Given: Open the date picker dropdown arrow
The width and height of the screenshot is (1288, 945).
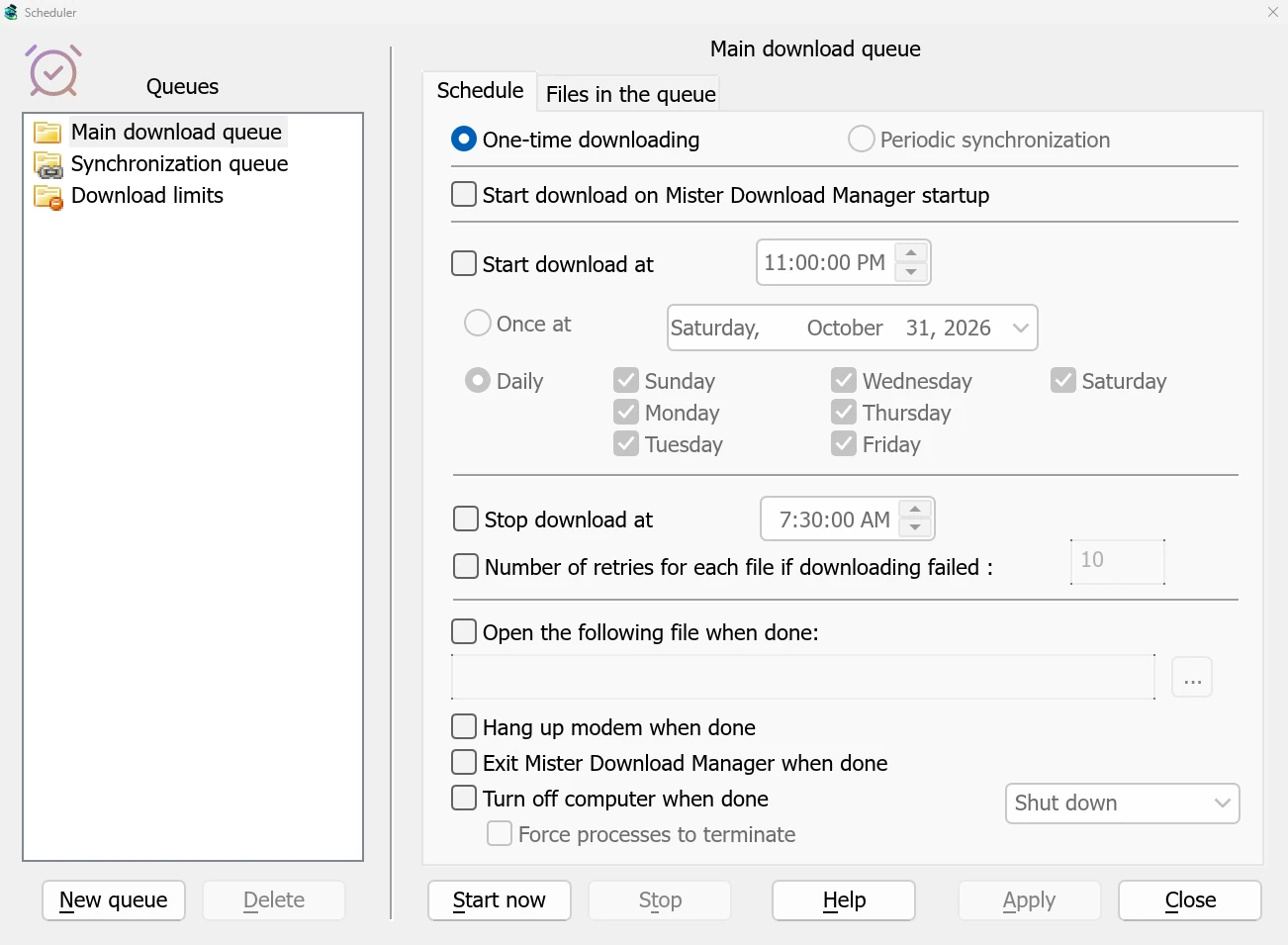Looking at the screenshot, I should pos(1021,328).
